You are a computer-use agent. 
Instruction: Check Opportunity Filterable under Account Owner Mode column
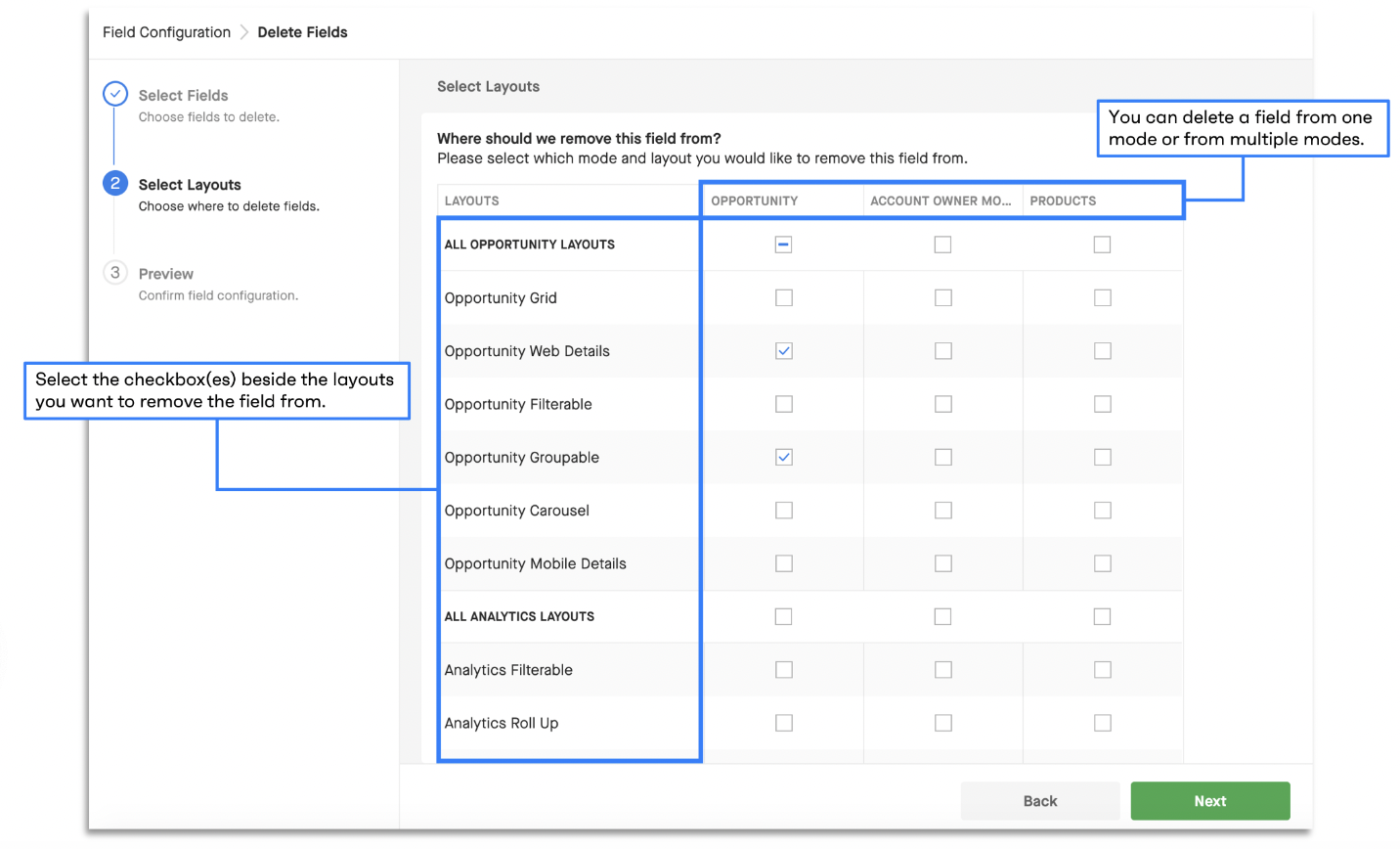tap(943, 404)
